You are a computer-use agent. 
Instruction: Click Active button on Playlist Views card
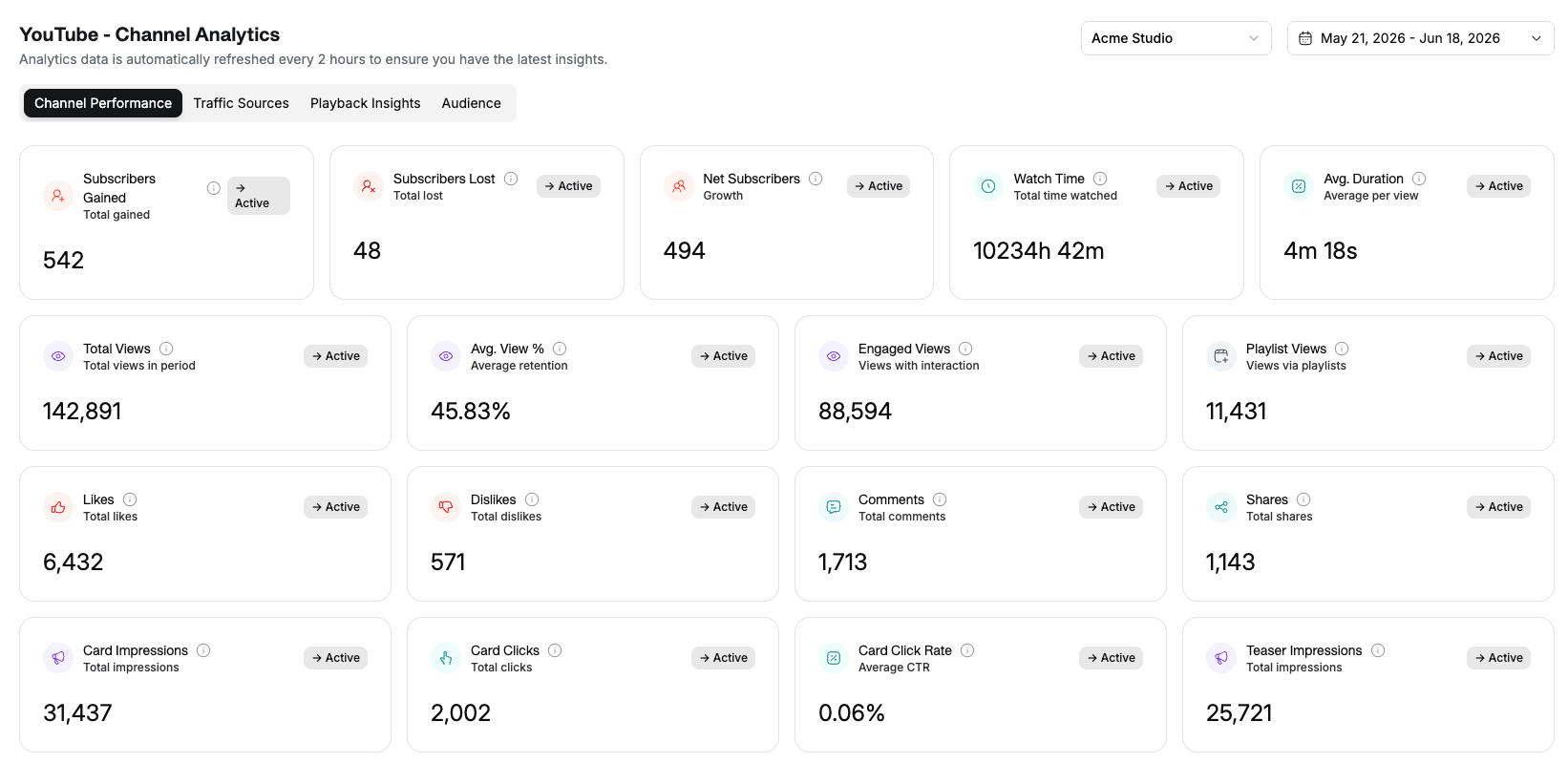(1498, 356)
